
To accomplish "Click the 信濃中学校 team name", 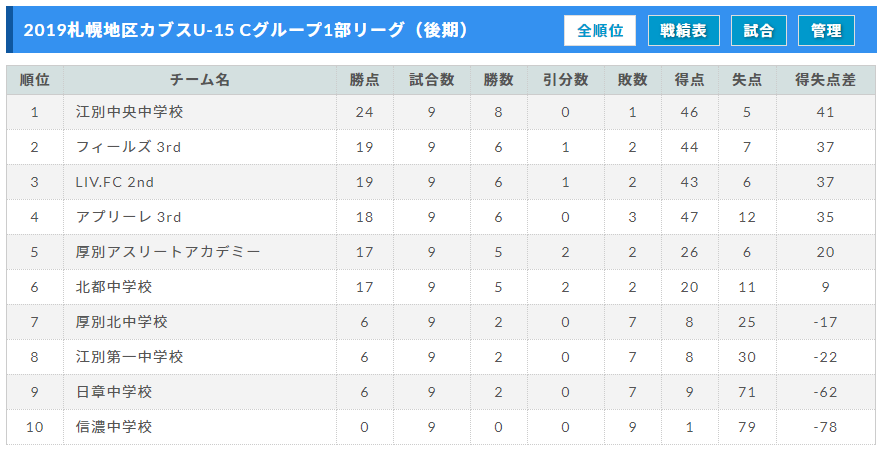I will pyautogui.click(x=114, y=427).
